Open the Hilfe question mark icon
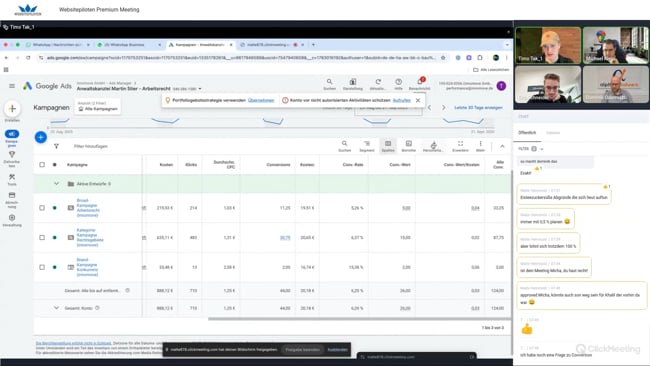This screenshot has height=366, width=650. point(398,82)
